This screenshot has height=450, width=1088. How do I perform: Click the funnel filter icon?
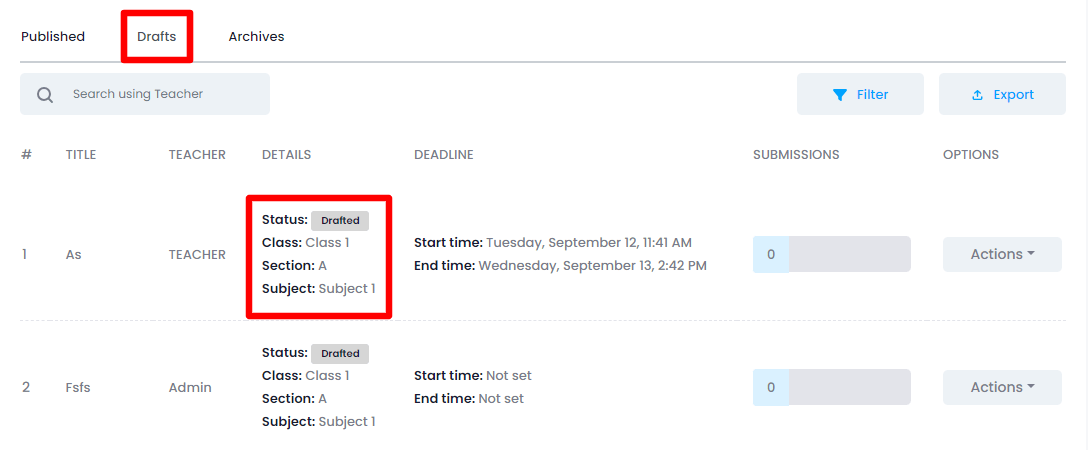[x=840, y=95]
